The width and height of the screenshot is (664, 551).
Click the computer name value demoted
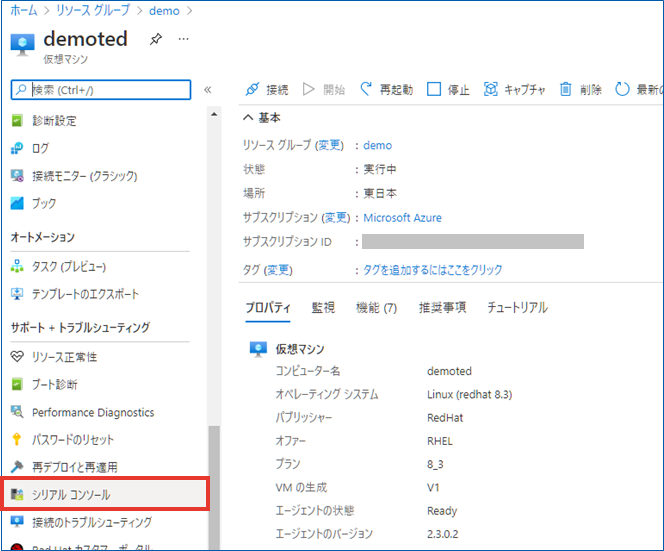click(449, 371)
